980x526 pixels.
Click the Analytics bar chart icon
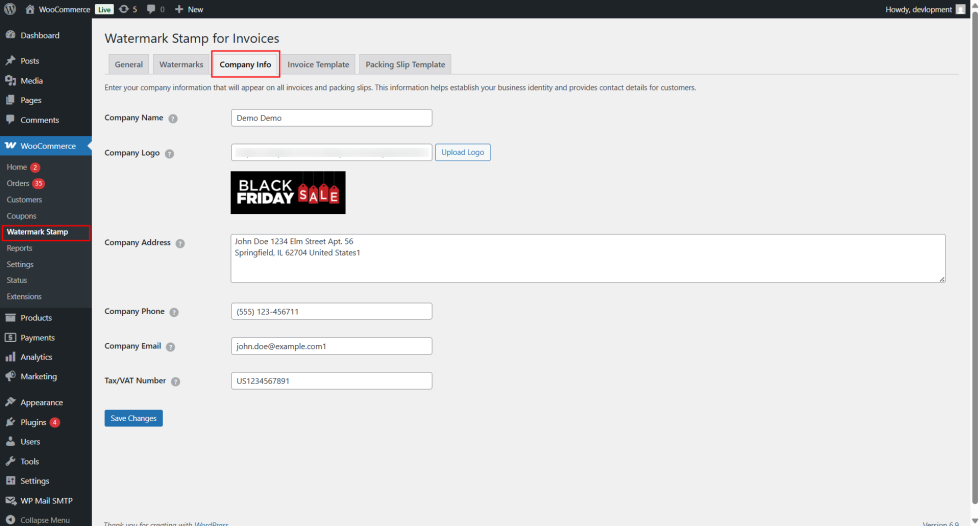10,357
